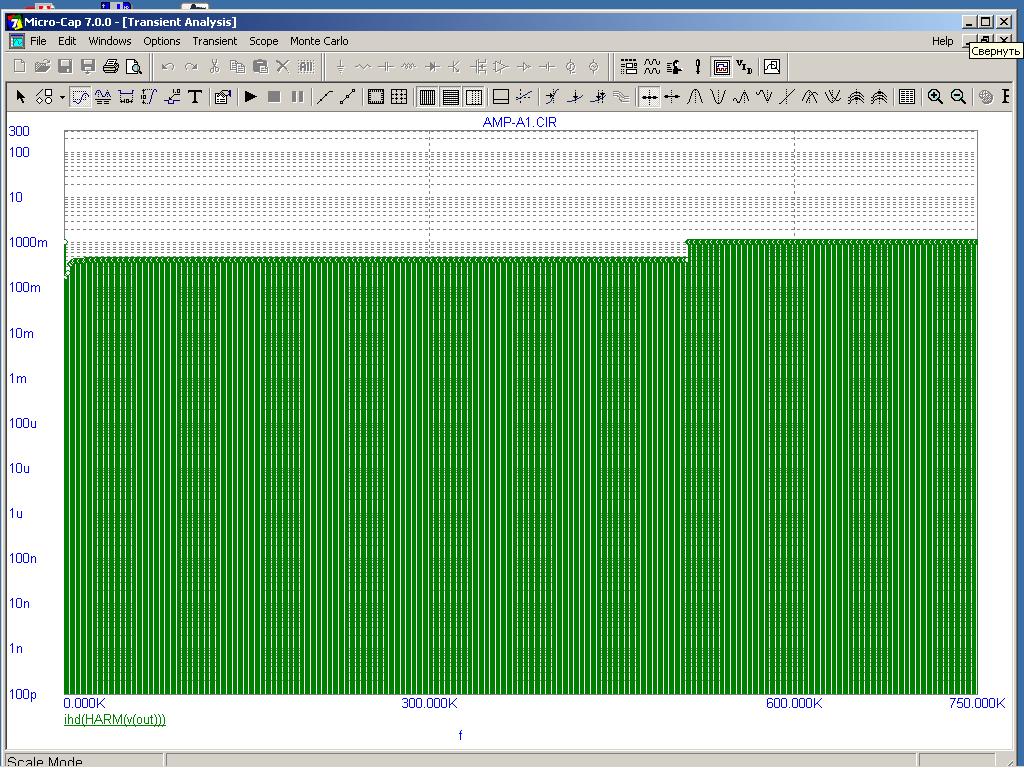Zoom in with magnifier plus
1024x768 pixels.
[935, 97]
